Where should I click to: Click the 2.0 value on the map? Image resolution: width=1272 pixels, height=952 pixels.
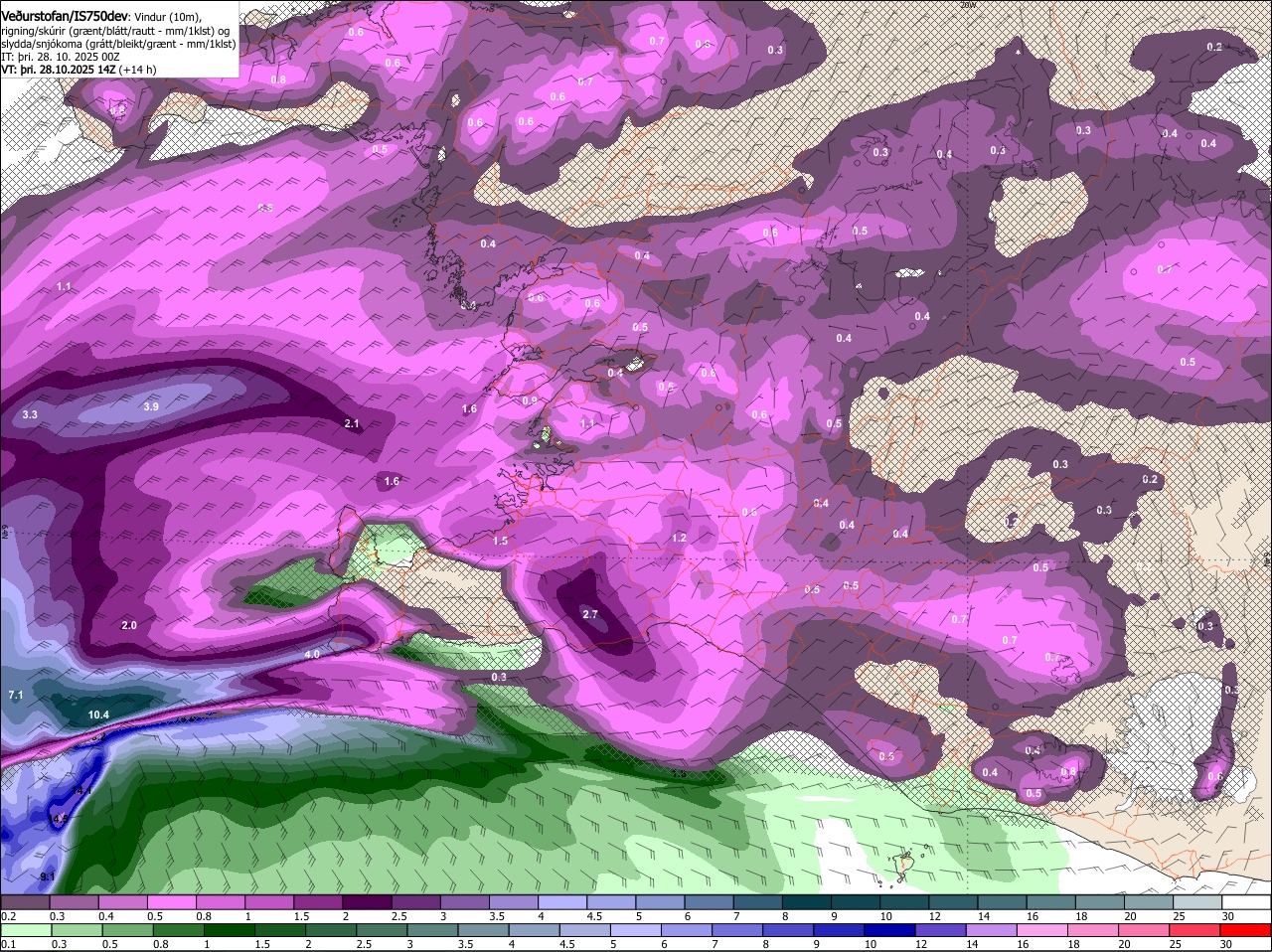129,625
